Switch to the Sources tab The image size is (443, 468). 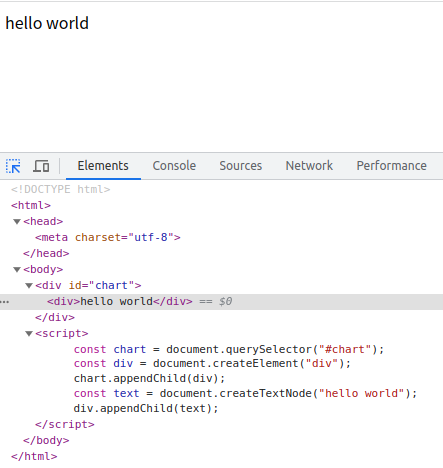[x=241, y=166]
